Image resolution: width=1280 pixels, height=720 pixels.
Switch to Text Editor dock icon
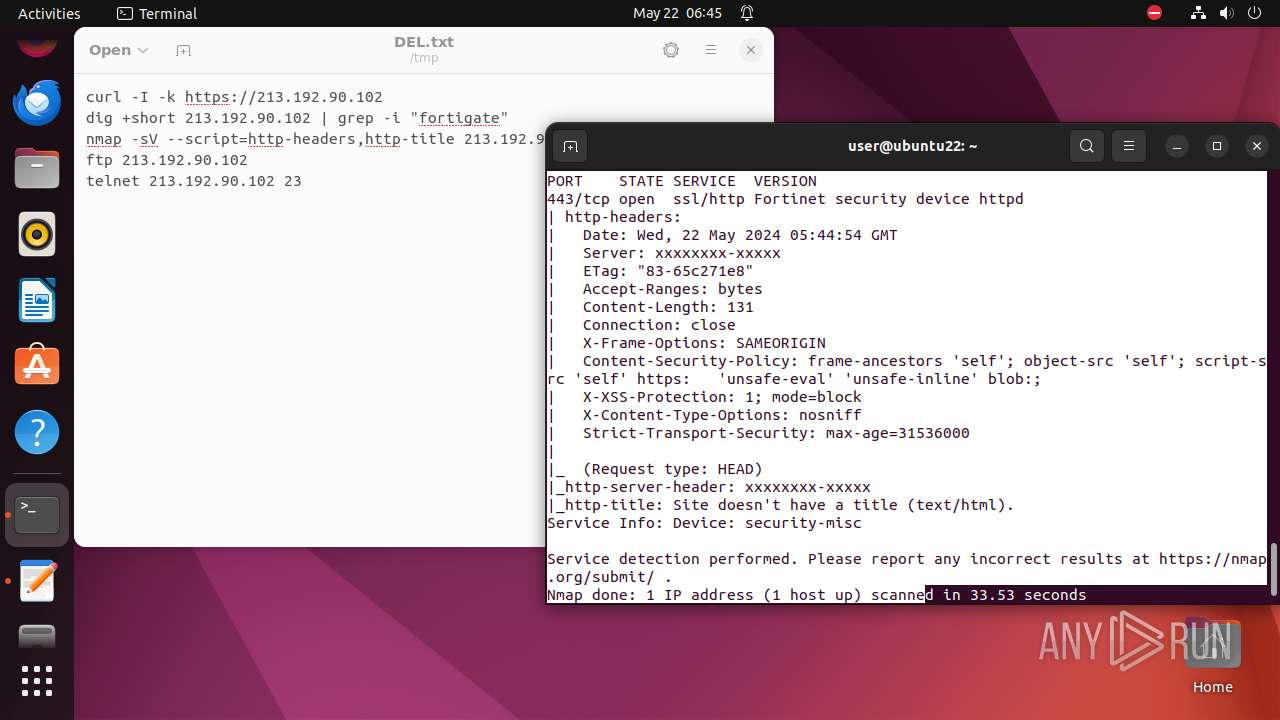point(37,581)
